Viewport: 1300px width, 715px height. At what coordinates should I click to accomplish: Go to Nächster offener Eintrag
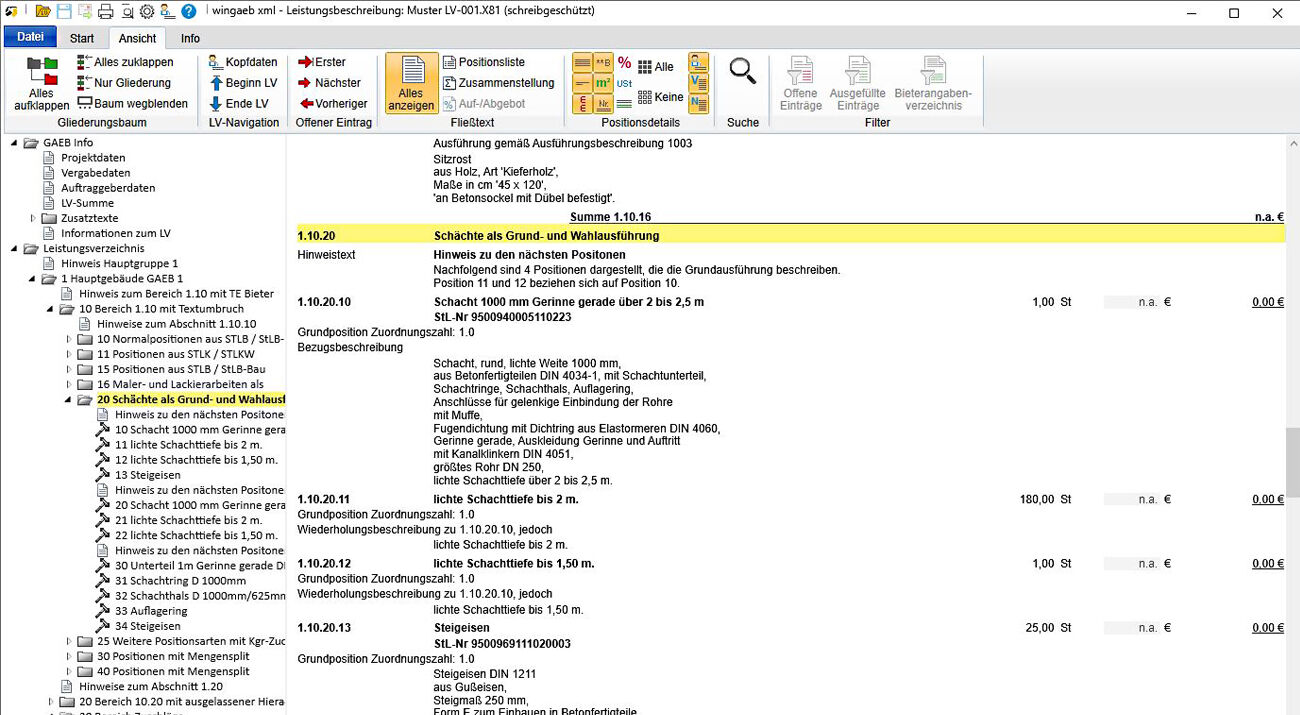point(329,83)
